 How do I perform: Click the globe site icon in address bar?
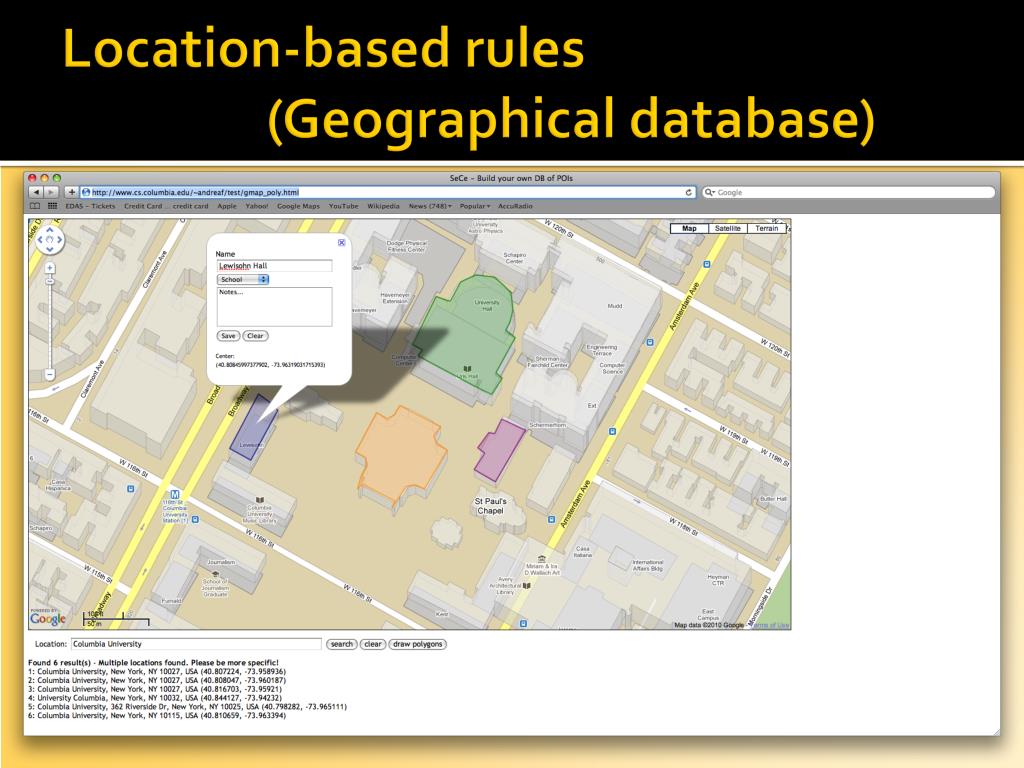(86, 193)
